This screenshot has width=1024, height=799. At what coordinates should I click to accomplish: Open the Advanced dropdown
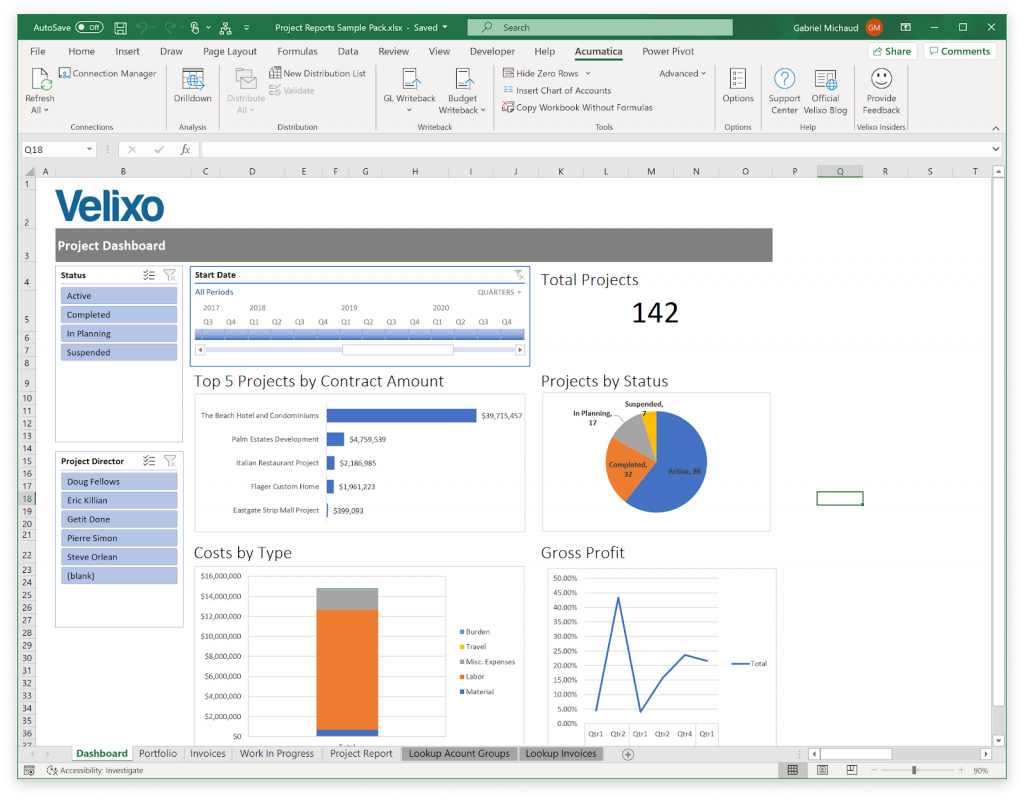tap(682, 73)
